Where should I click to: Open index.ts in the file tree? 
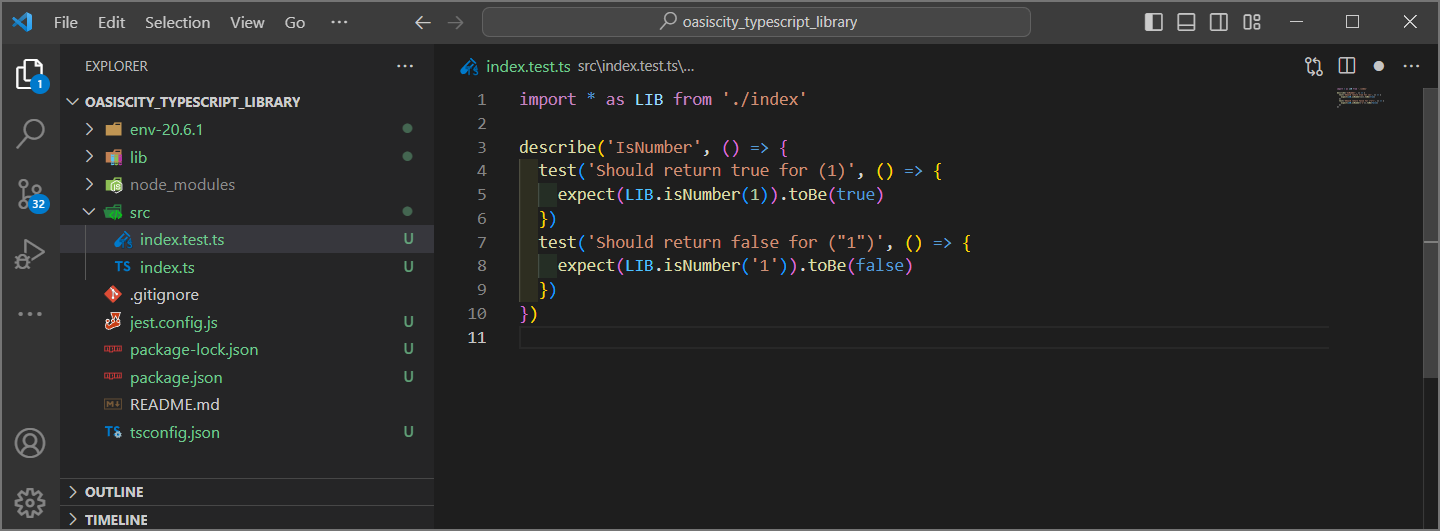[x=247, y=267]
